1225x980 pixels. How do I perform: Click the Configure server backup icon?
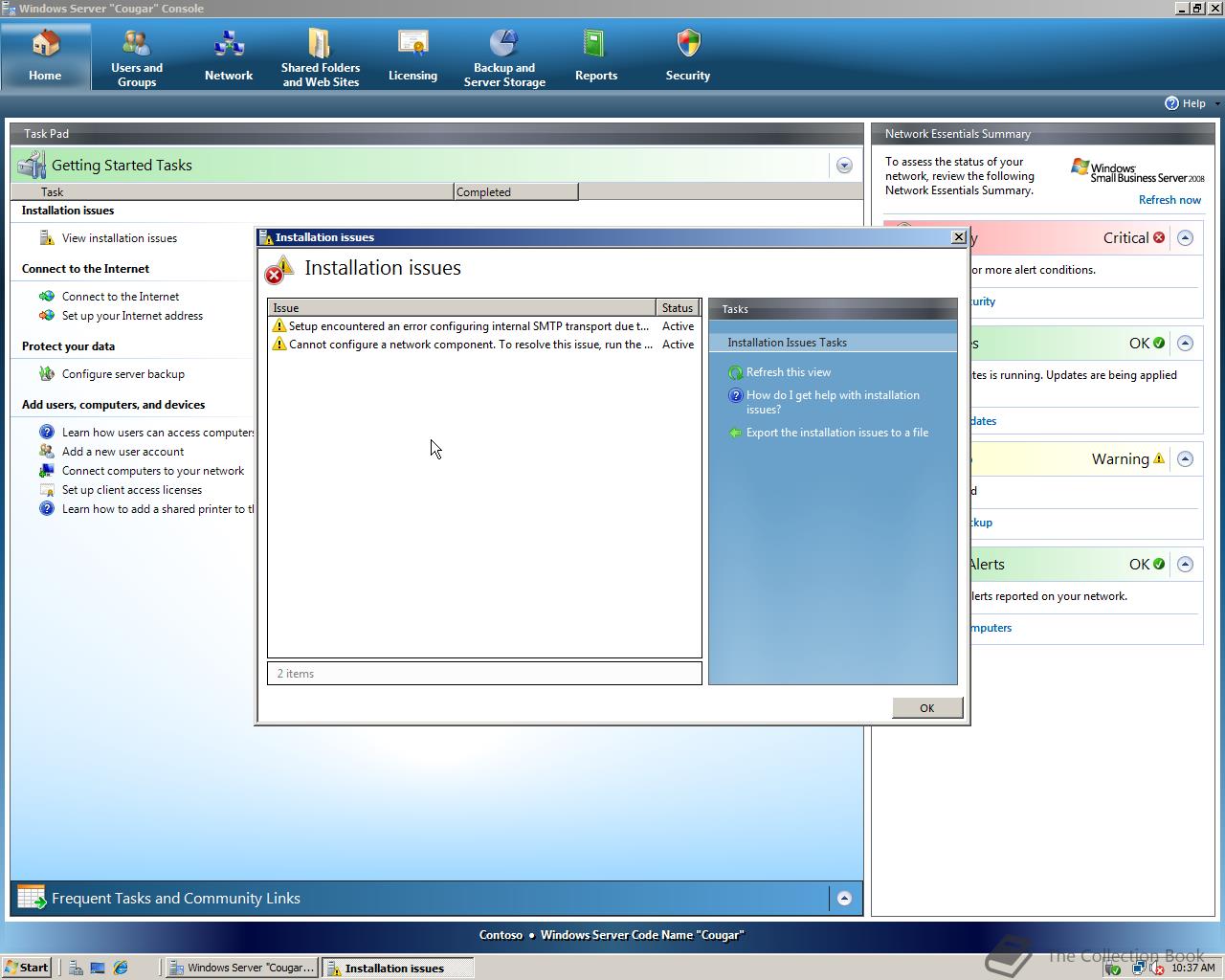pos(46,374)
